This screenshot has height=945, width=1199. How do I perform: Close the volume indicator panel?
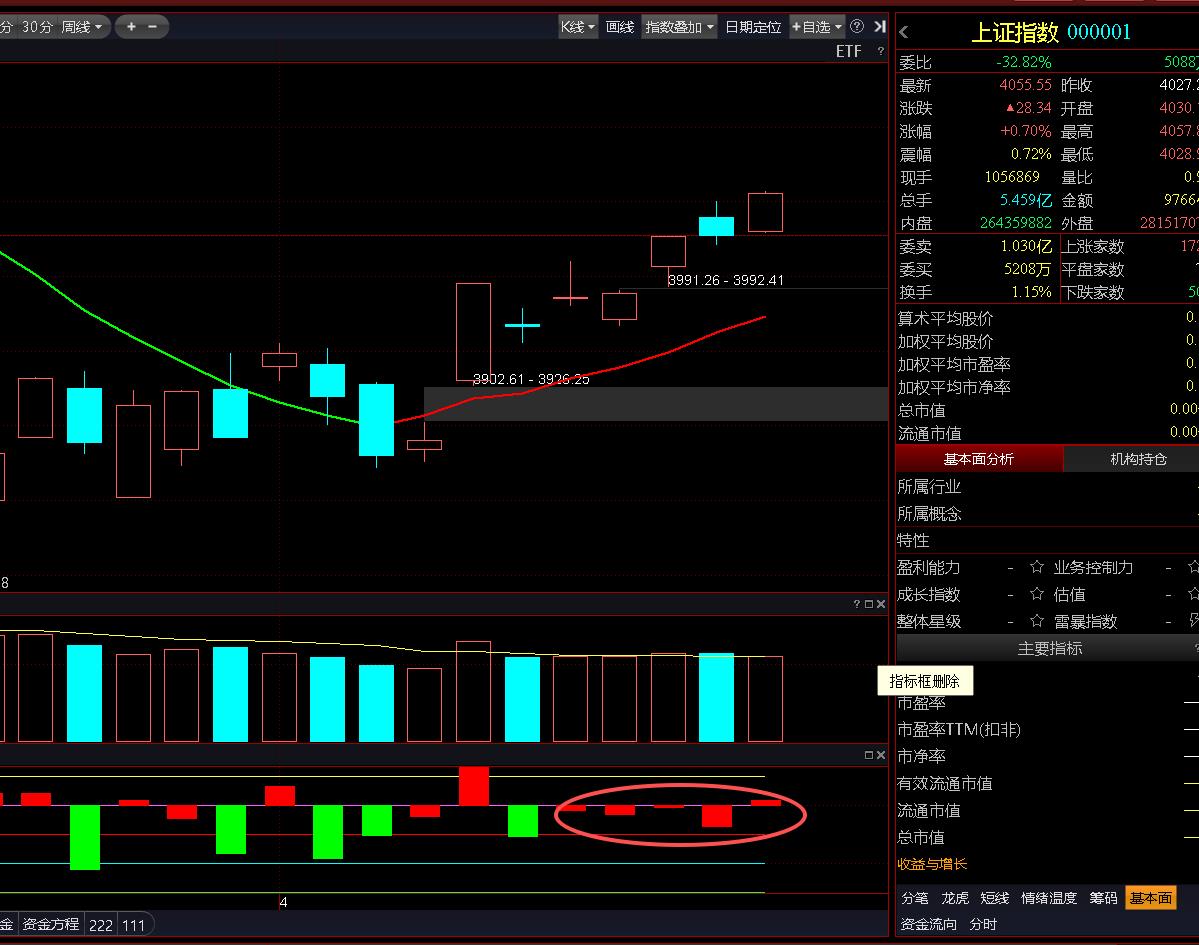[881, 604]
